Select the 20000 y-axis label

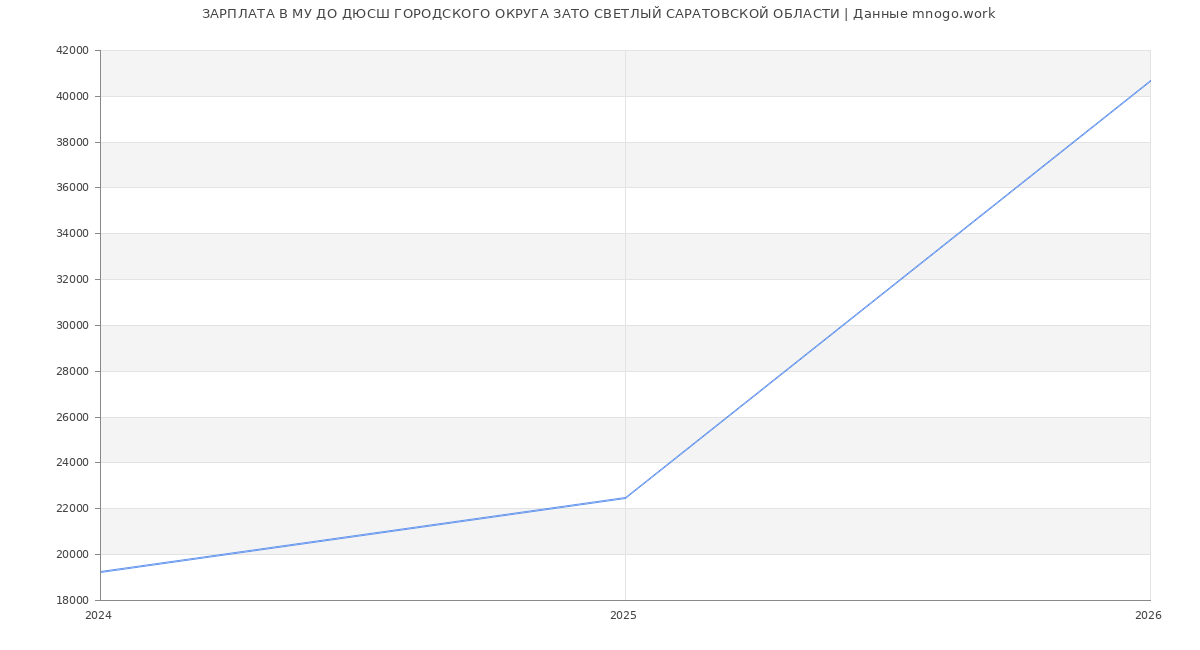[x=74, y=554]
